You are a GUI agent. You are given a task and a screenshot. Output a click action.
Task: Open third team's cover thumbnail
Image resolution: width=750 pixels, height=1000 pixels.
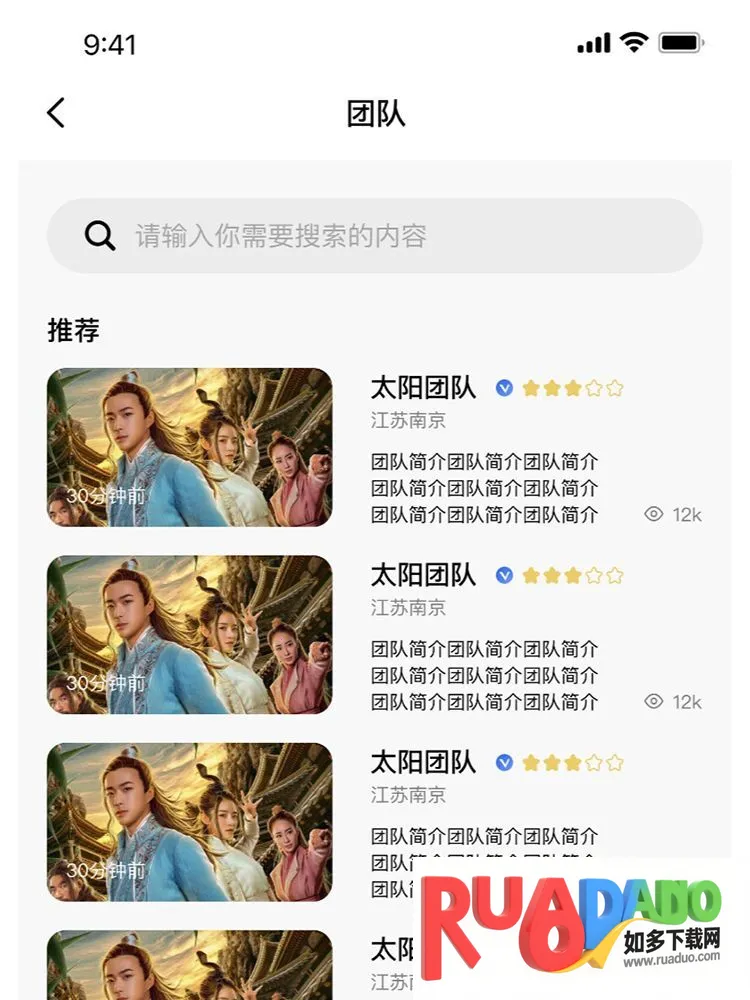click(190, 822)
